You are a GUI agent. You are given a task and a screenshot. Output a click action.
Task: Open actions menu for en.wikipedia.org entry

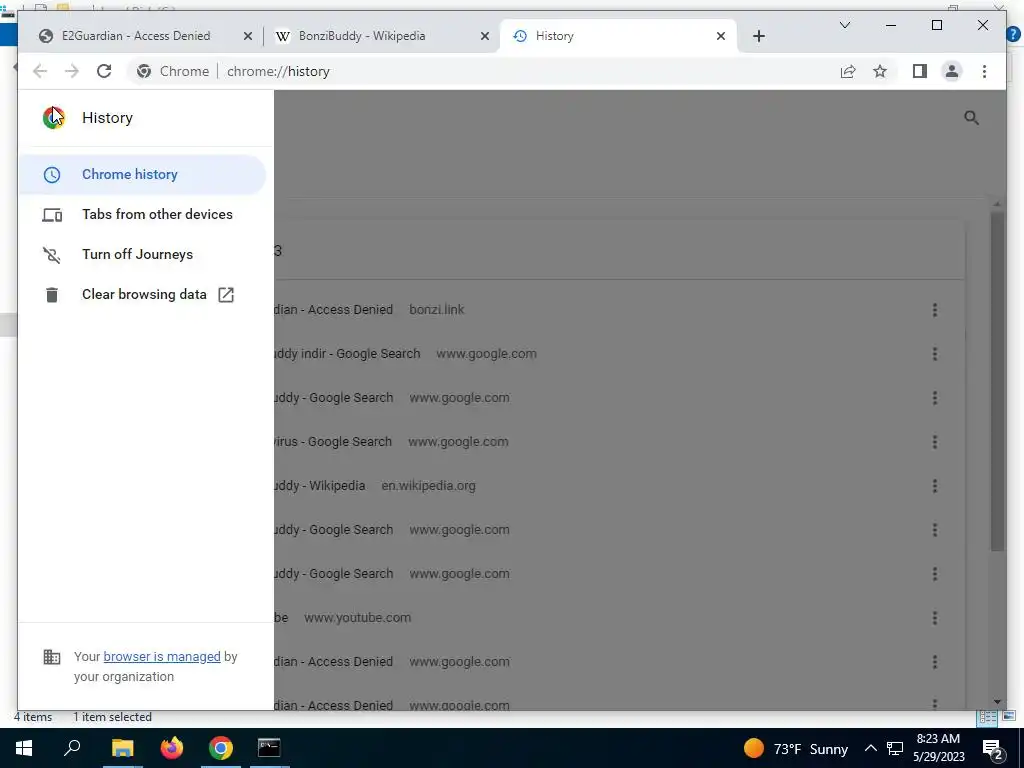(x=935, y=486)
